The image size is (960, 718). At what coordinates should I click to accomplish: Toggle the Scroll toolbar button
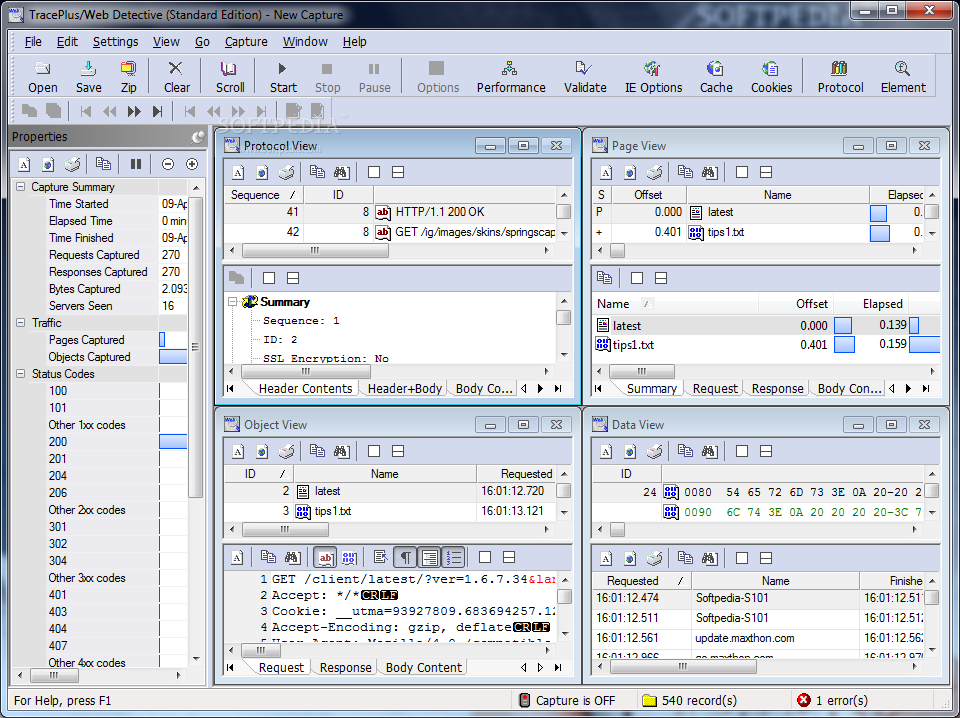[x=230, y=77]
